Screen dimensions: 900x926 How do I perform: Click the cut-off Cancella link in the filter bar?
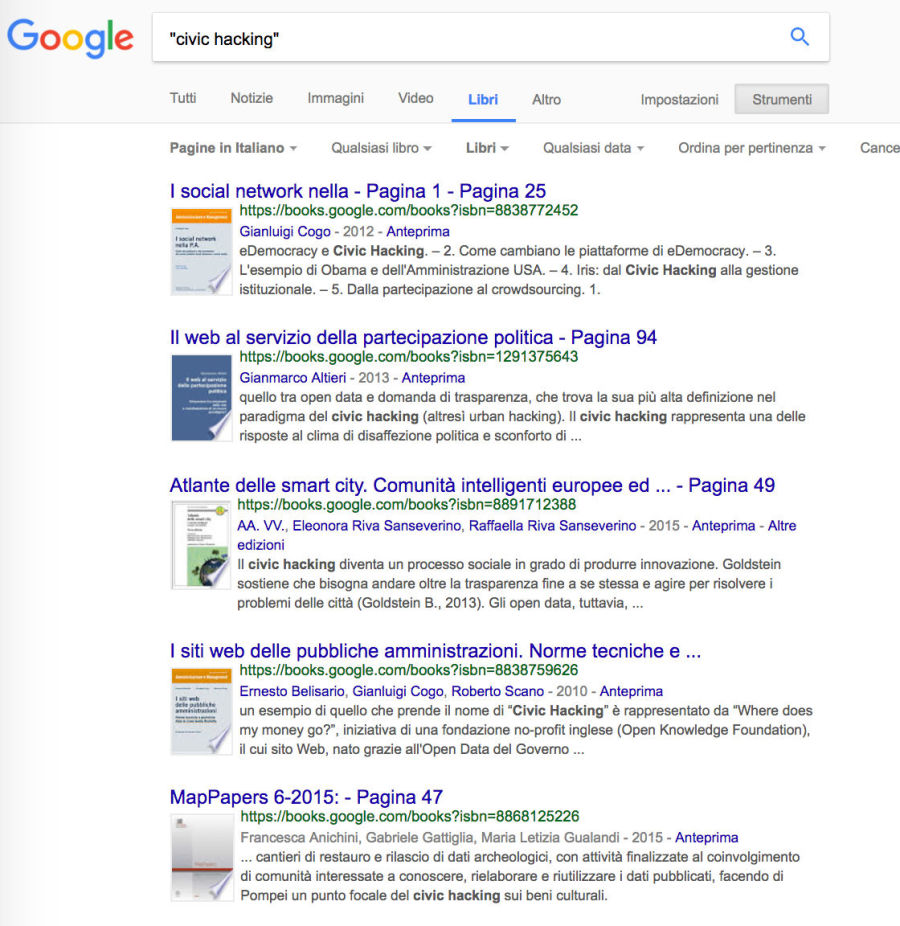tap(879, 148)
